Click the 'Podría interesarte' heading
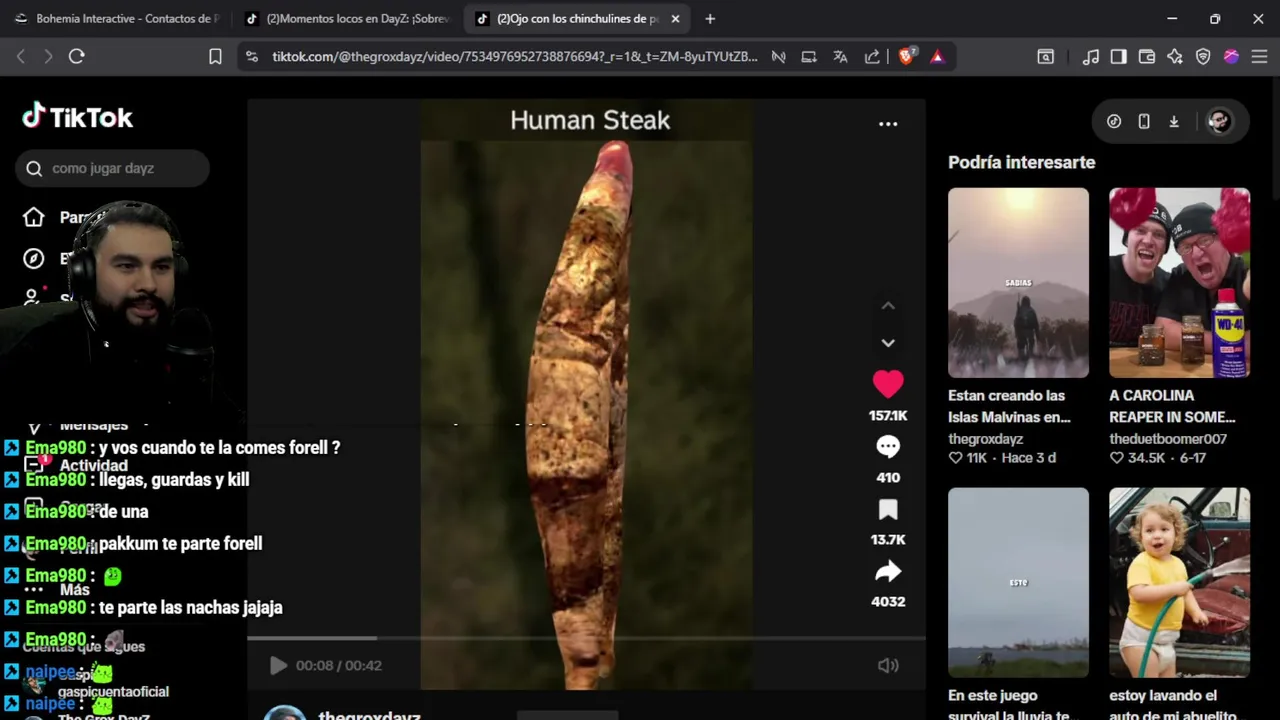 (1021, 162)
